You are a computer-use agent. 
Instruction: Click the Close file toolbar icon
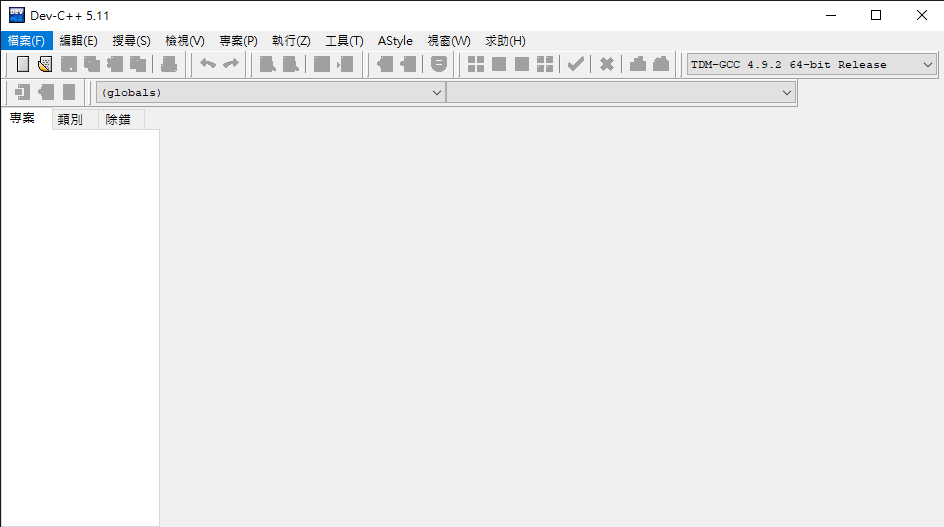(115, 64)
